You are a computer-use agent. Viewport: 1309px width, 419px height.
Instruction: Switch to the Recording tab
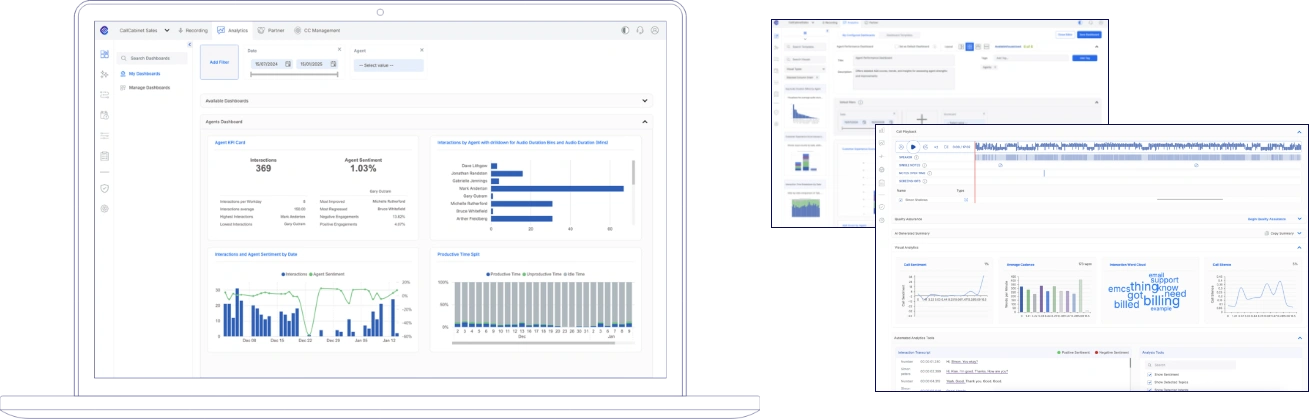pyautogui.click(x=194, y=31)
